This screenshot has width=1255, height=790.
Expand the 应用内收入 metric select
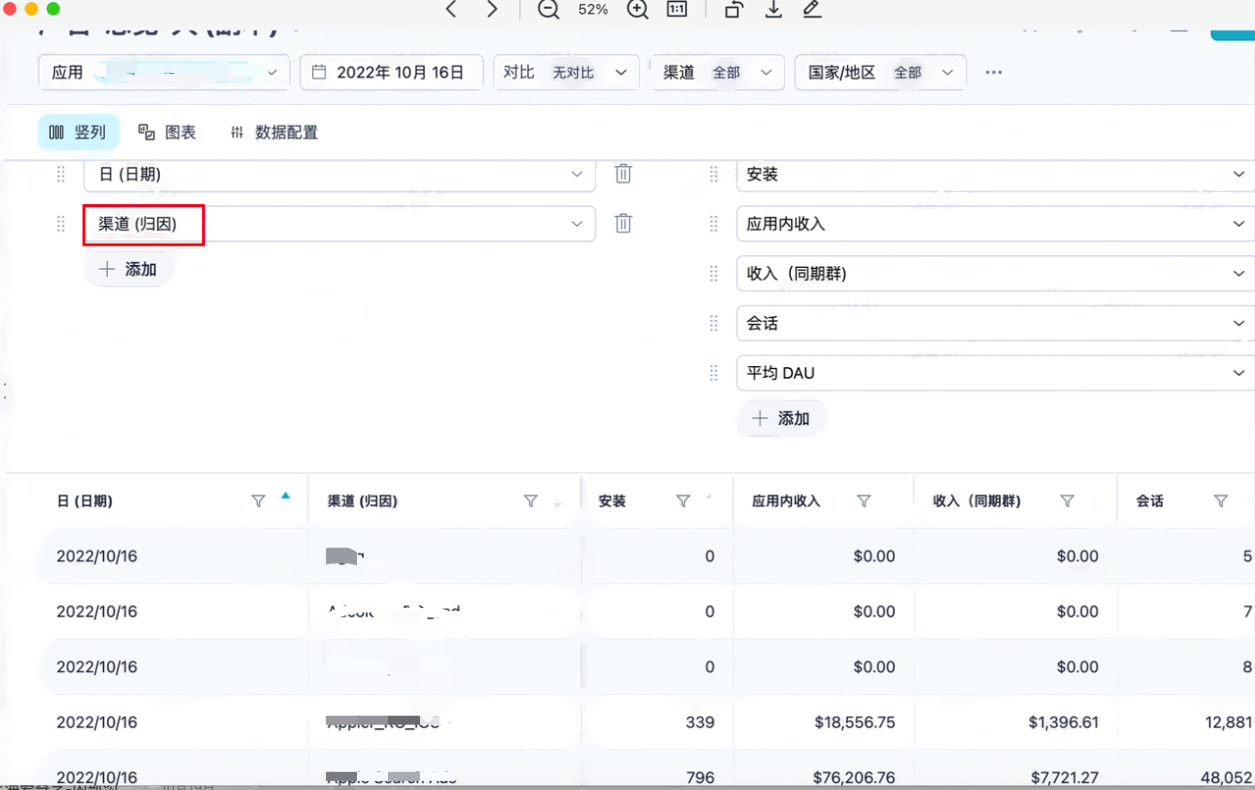(x=995, y=224)
